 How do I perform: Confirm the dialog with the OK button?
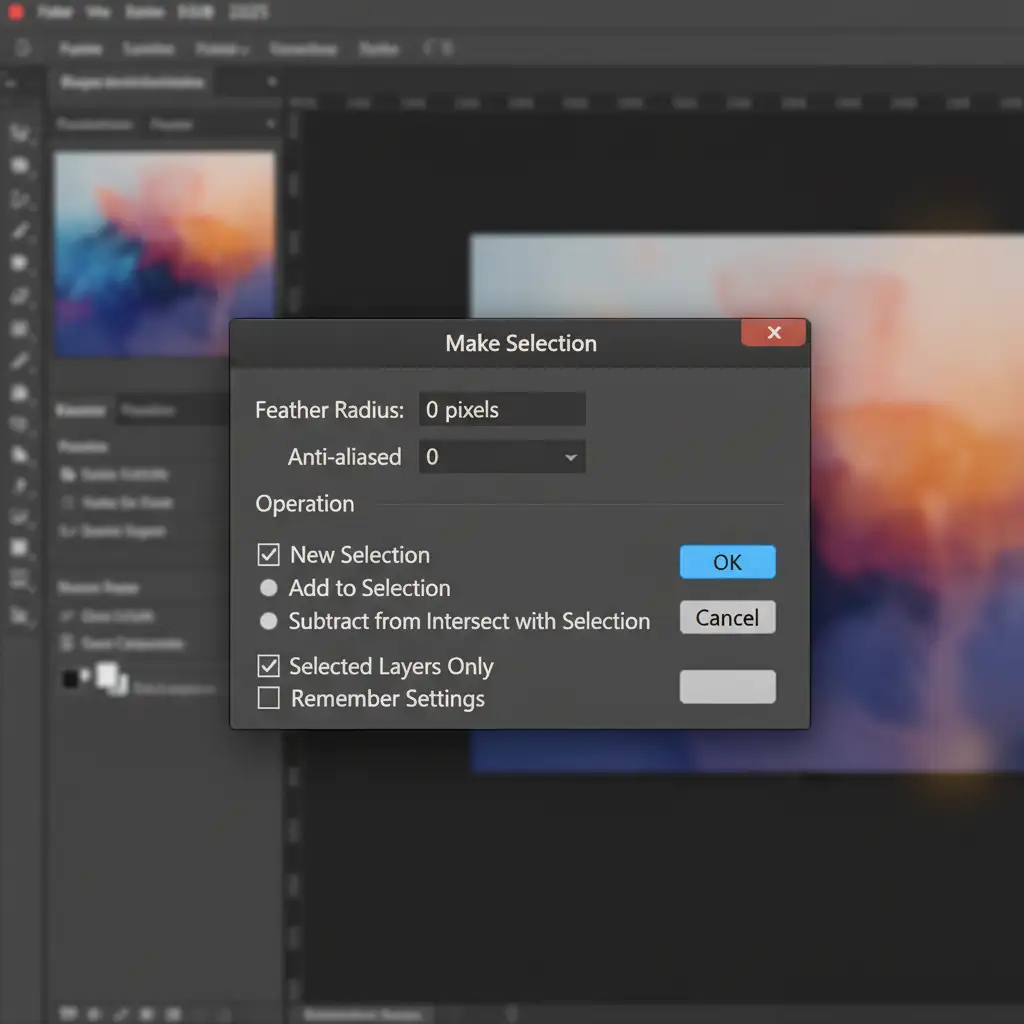[727, 562]
